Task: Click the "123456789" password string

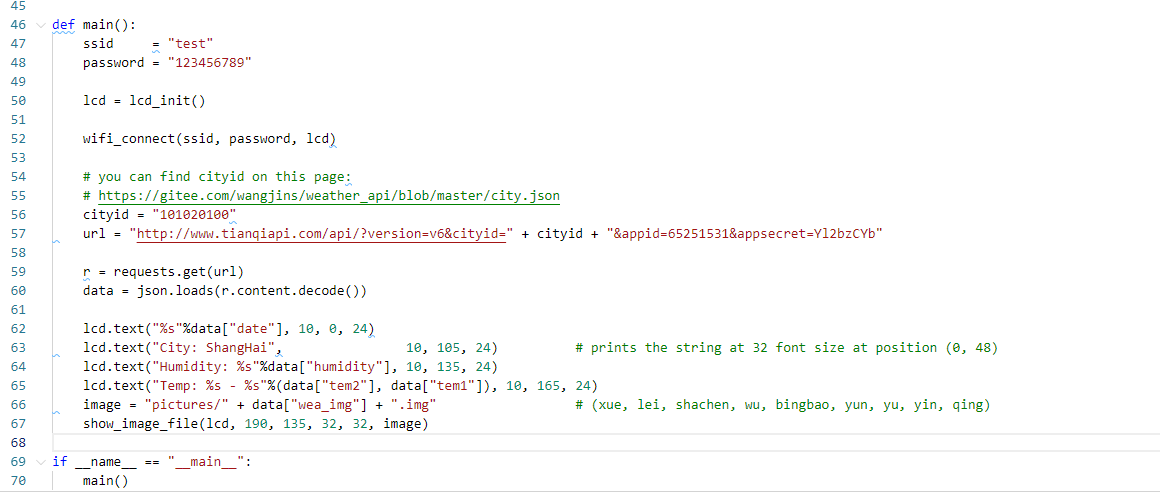Action: tap(210, 63)
